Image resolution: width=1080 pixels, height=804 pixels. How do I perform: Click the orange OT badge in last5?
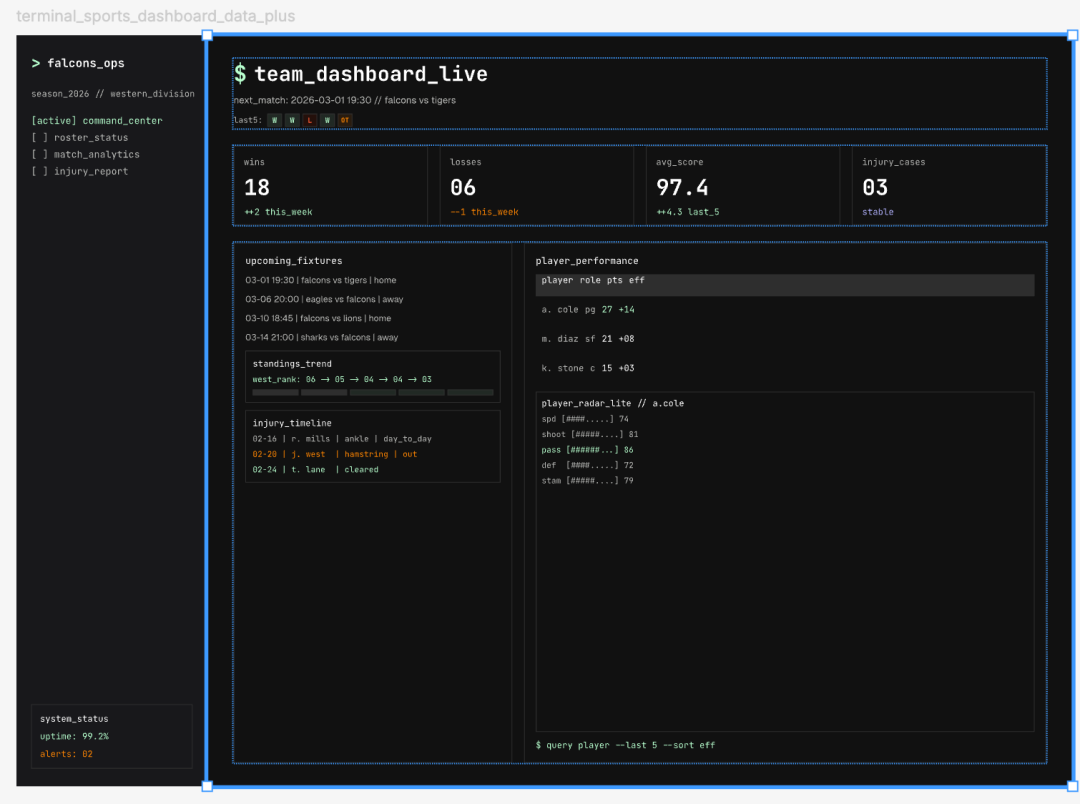[x=344, y=120]
